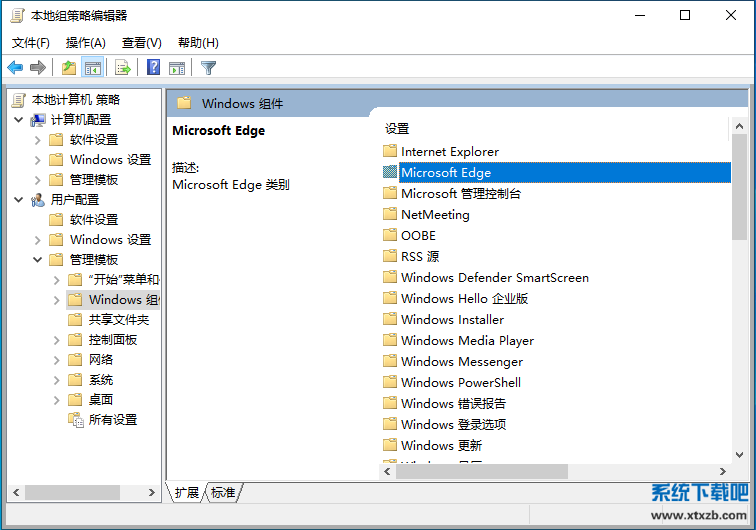Open the 查看(V) menu
756x530 pixels.
[x=141, y=43]
